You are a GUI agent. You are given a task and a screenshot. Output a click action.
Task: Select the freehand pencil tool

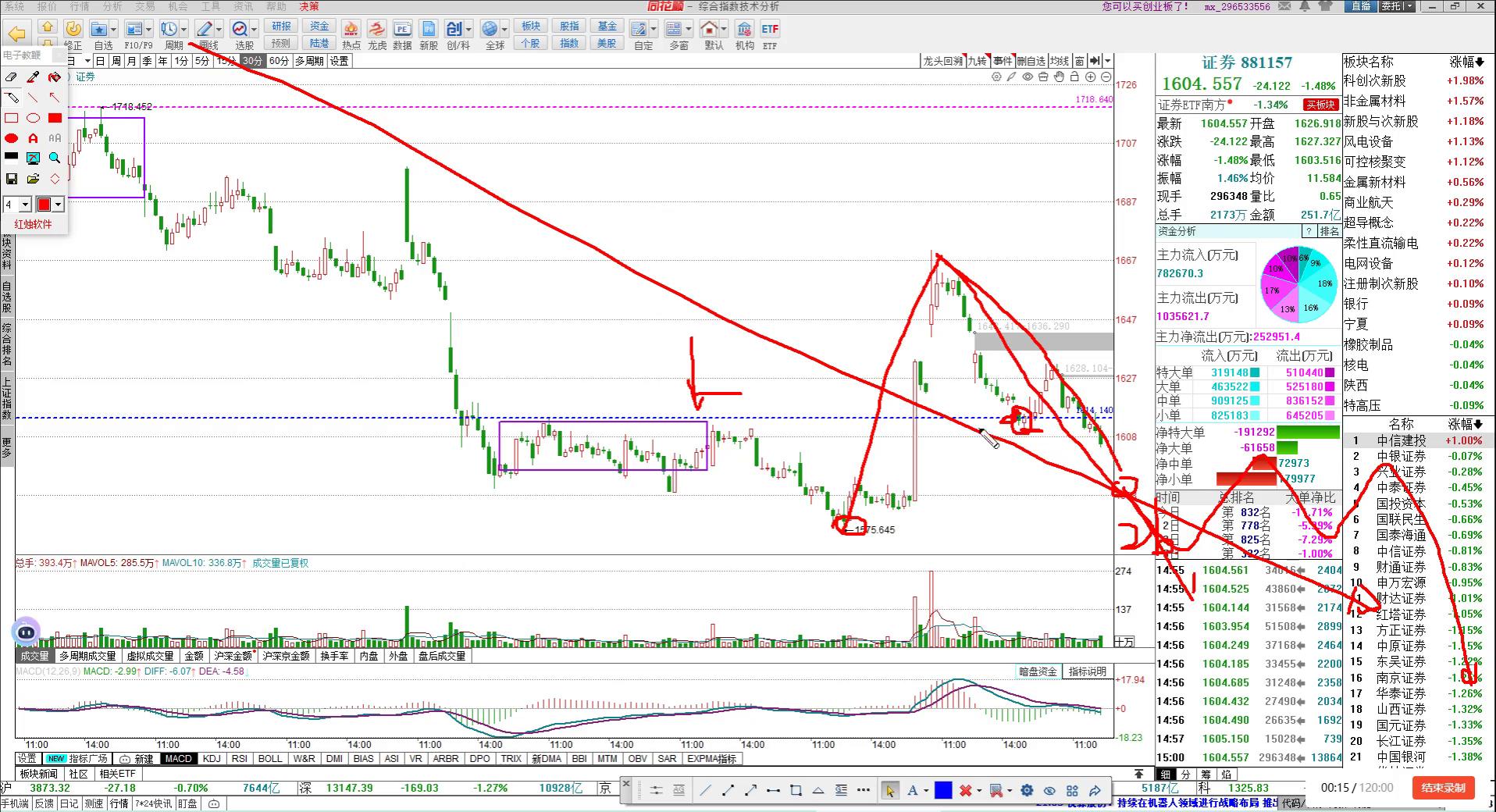tap(12, 98)
